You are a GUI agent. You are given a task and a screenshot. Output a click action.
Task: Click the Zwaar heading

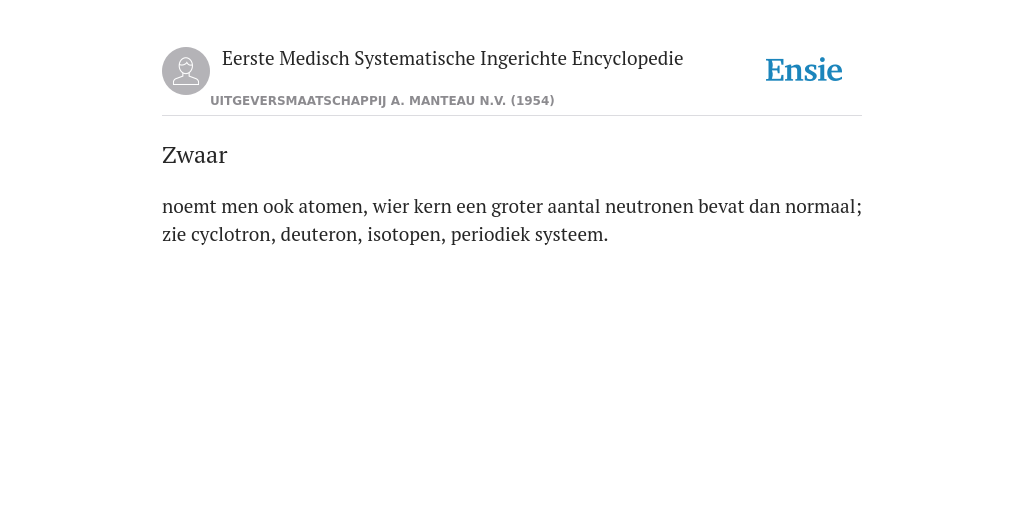pos(195,155)
